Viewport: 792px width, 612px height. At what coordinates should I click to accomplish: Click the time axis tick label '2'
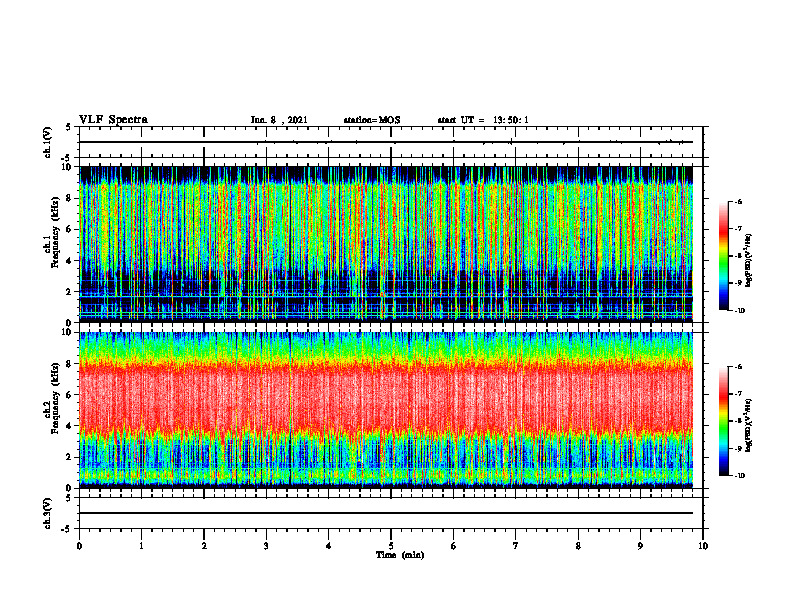204,546
